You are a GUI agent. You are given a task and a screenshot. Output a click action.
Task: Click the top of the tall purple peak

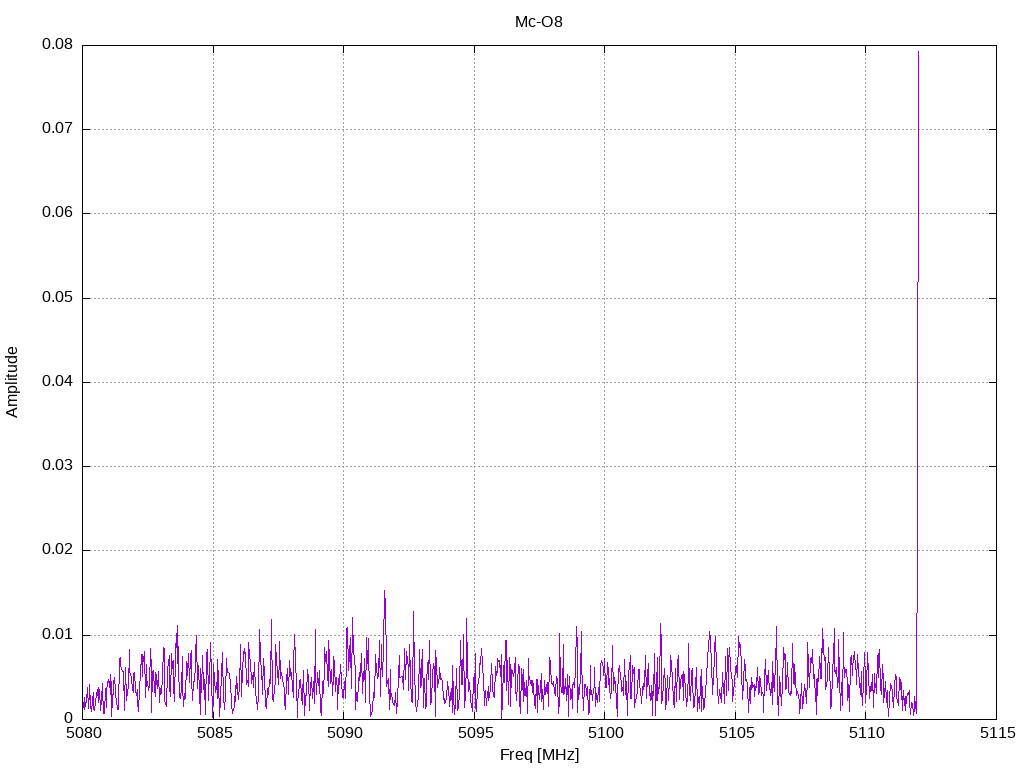(918, 53)
